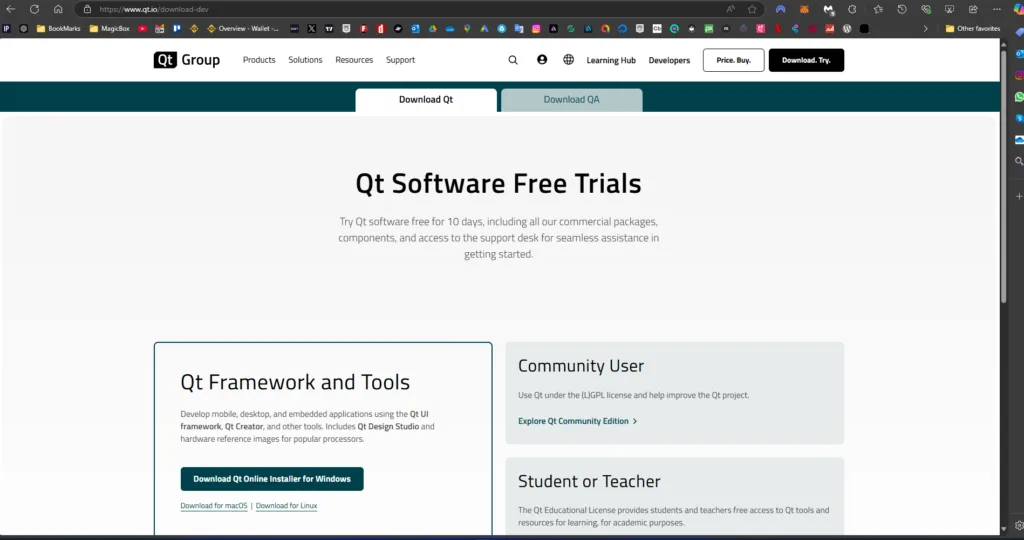Open Explore Qt Community Edition link
Image resolution: width=1024 pixels, height=540 pixels.
[x=577, y=421]
